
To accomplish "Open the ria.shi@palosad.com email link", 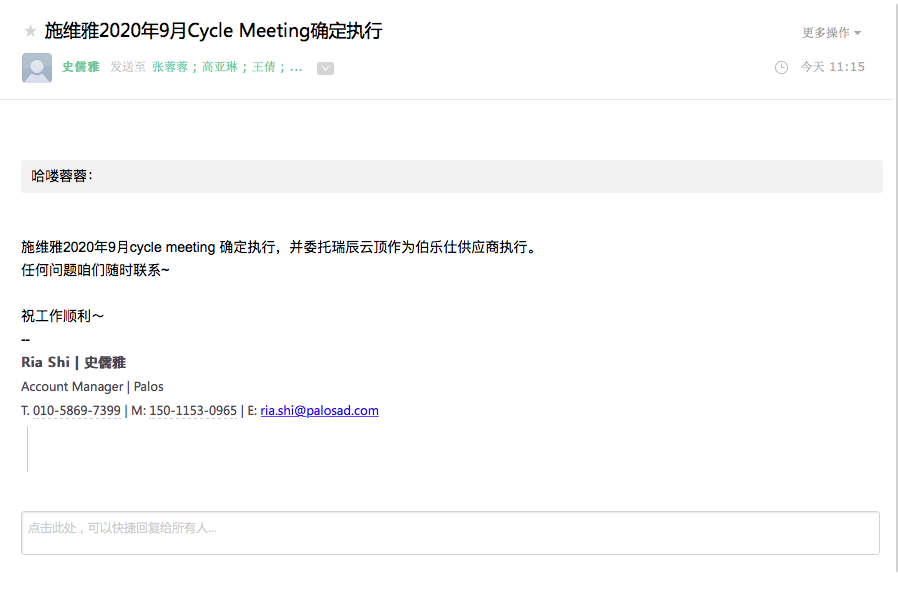I will coord(319,410).
